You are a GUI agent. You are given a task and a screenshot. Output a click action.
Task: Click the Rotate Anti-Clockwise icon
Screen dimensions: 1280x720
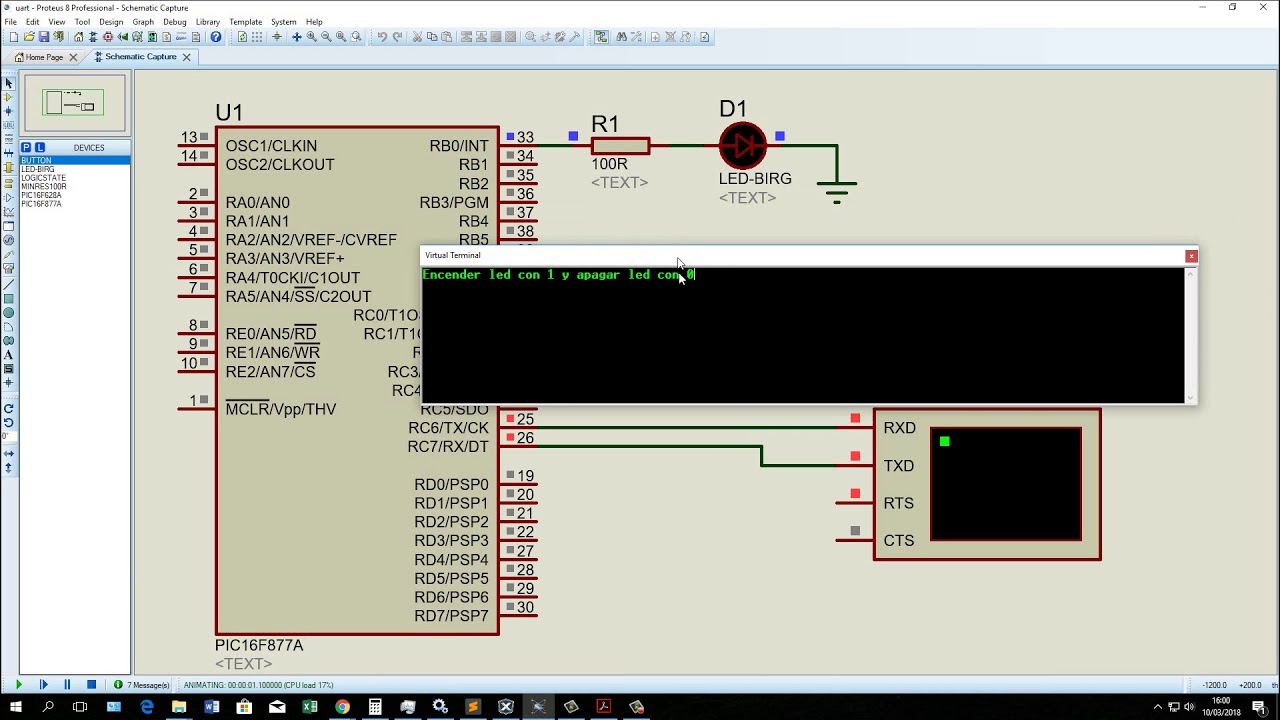[9, 422]
